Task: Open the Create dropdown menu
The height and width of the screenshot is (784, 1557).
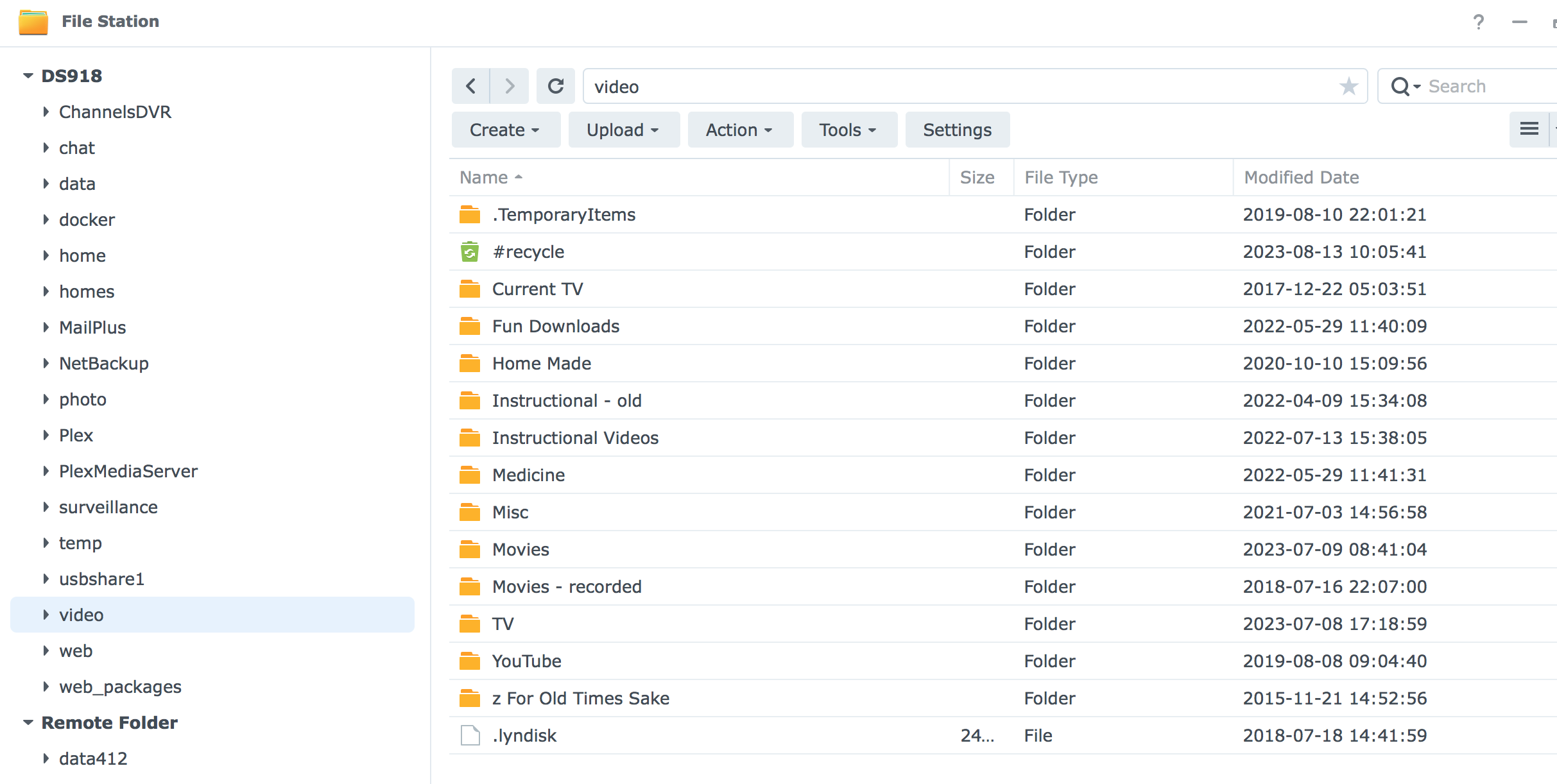Action: click(505, 130)
